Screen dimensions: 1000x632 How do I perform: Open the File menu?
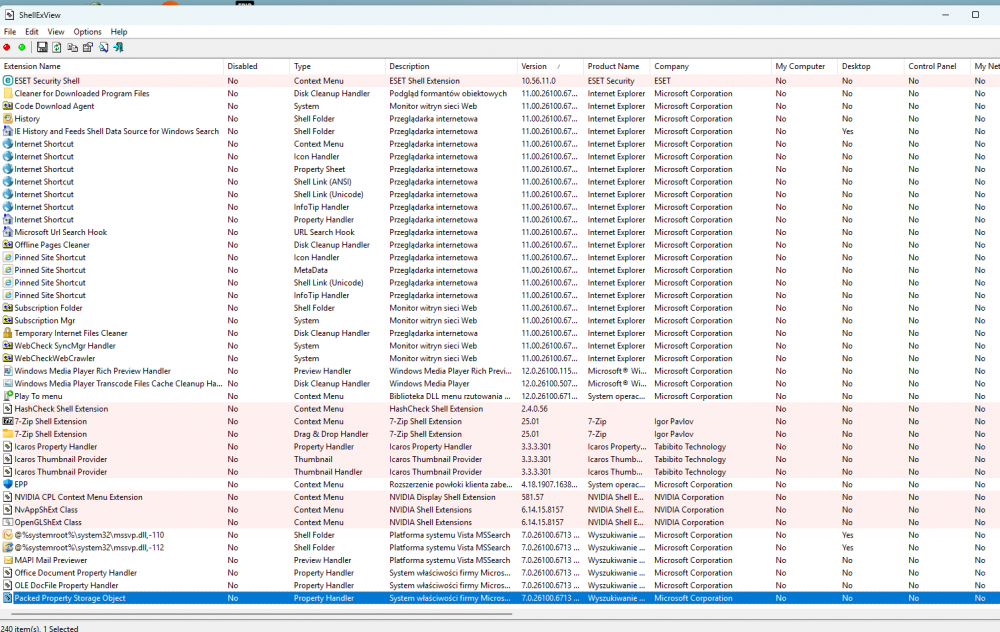pyautogui.click(x=10, y=32)
